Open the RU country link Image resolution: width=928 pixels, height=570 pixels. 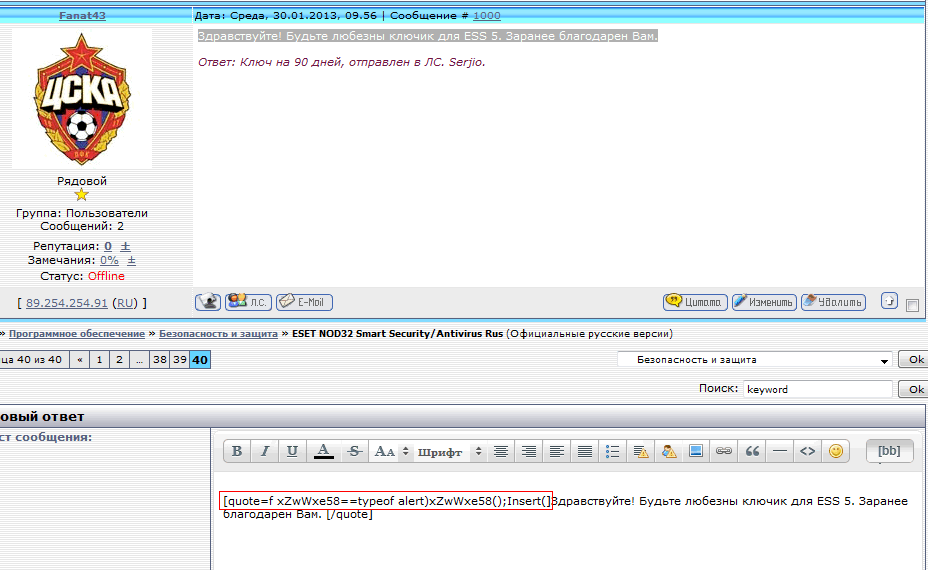point(125,302)
